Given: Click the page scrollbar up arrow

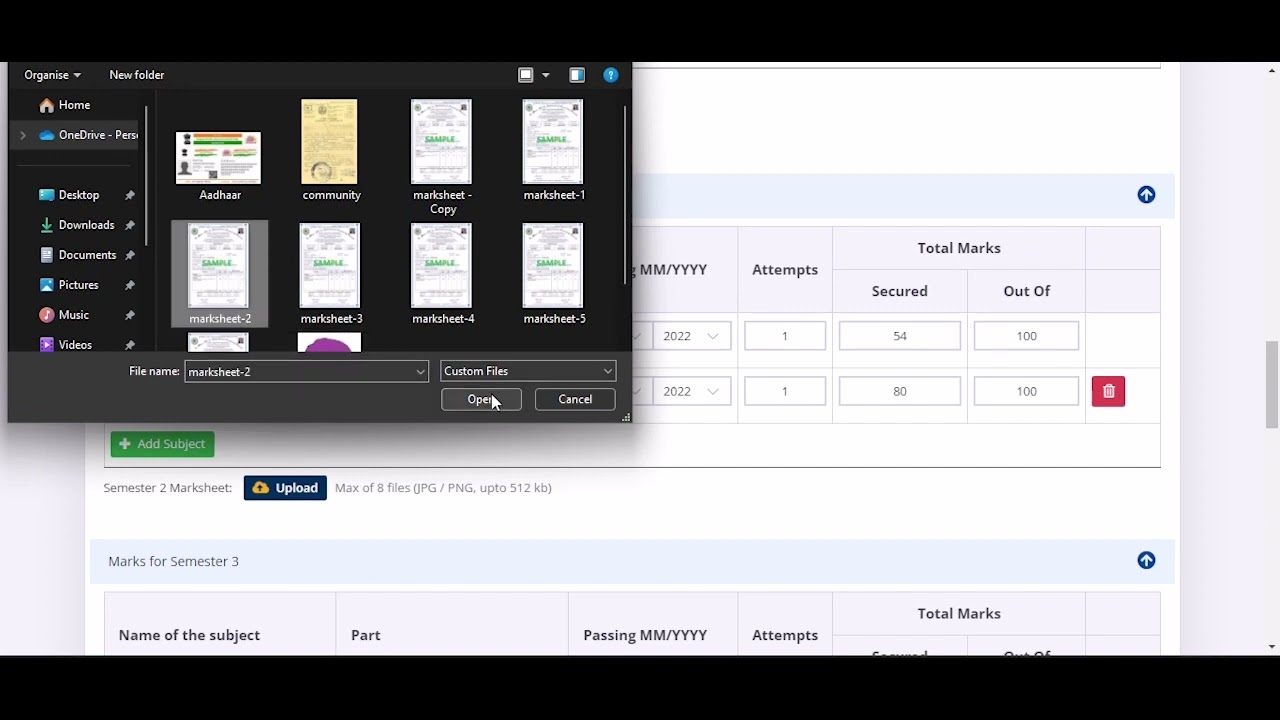Looking at the screenshot, I should pos(1272,70).
